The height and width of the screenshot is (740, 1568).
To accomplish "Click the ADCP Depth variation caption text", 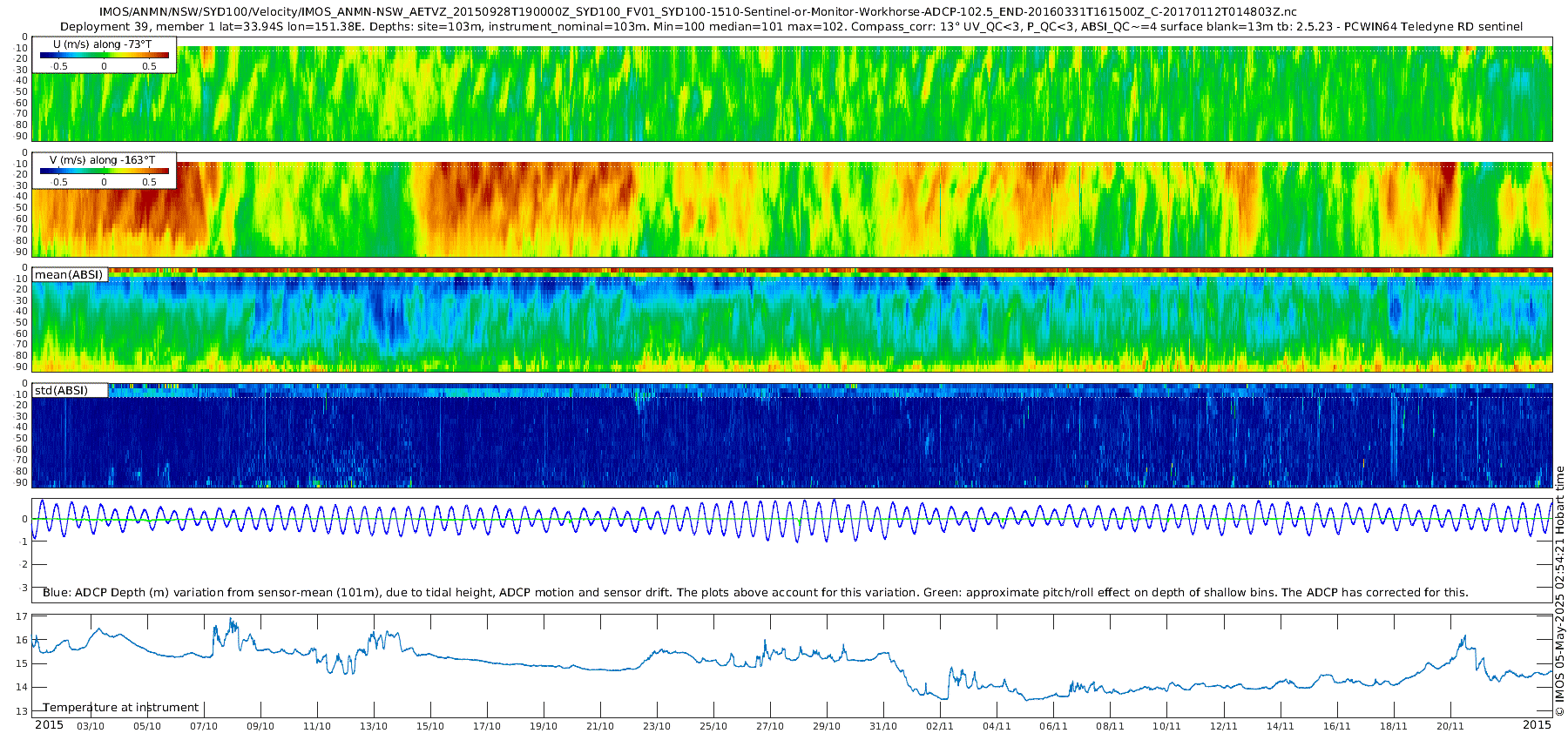I will 754,593.
